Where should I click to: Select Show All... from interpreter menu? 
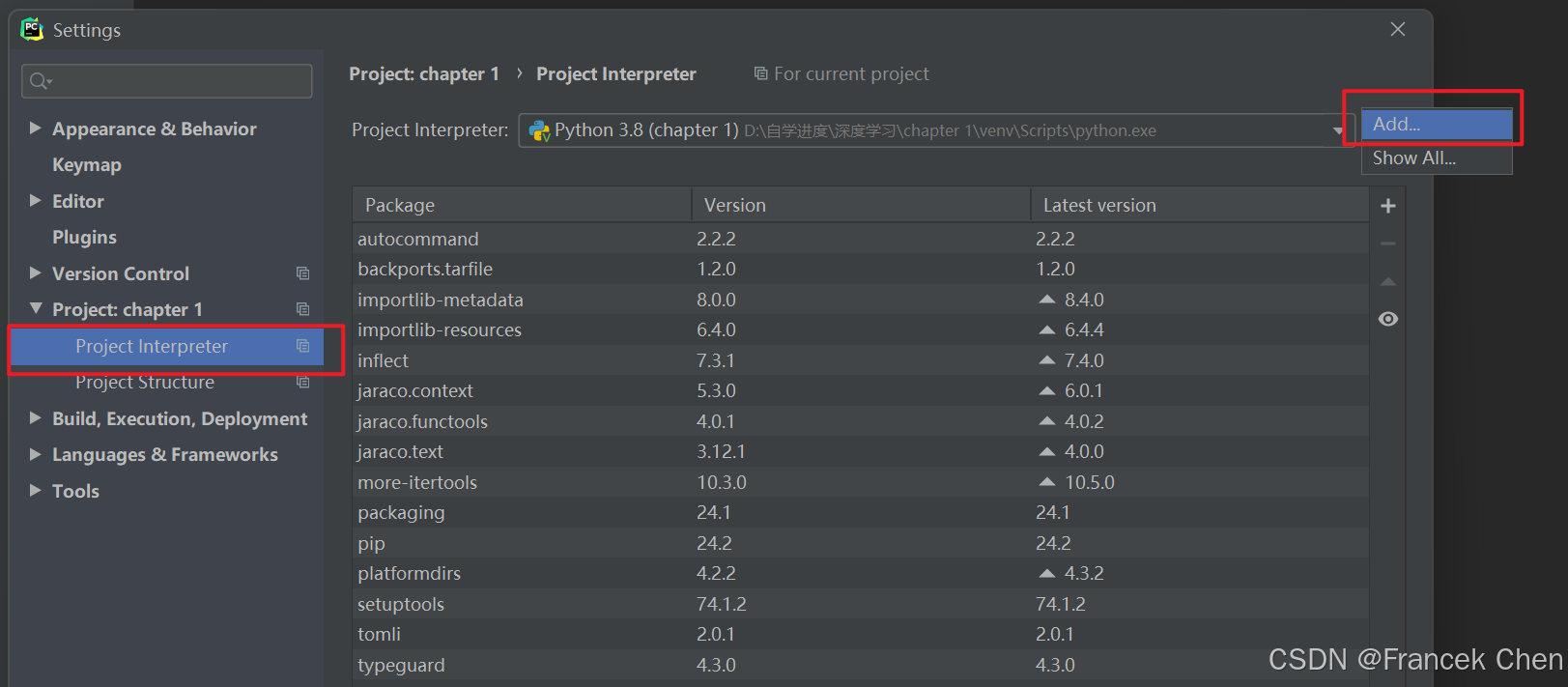click(x=1437, y=158)
